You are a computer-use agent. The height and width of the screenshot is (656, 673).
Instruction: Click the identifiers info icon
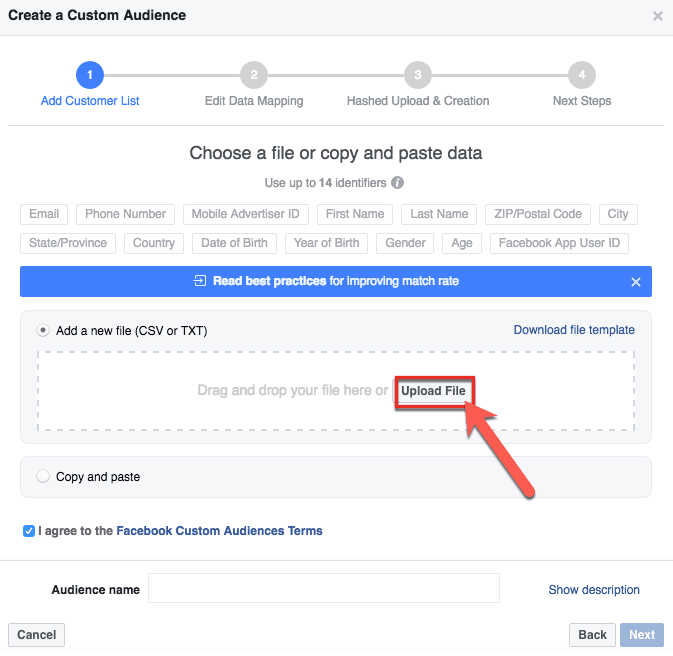tap(397, 183)
